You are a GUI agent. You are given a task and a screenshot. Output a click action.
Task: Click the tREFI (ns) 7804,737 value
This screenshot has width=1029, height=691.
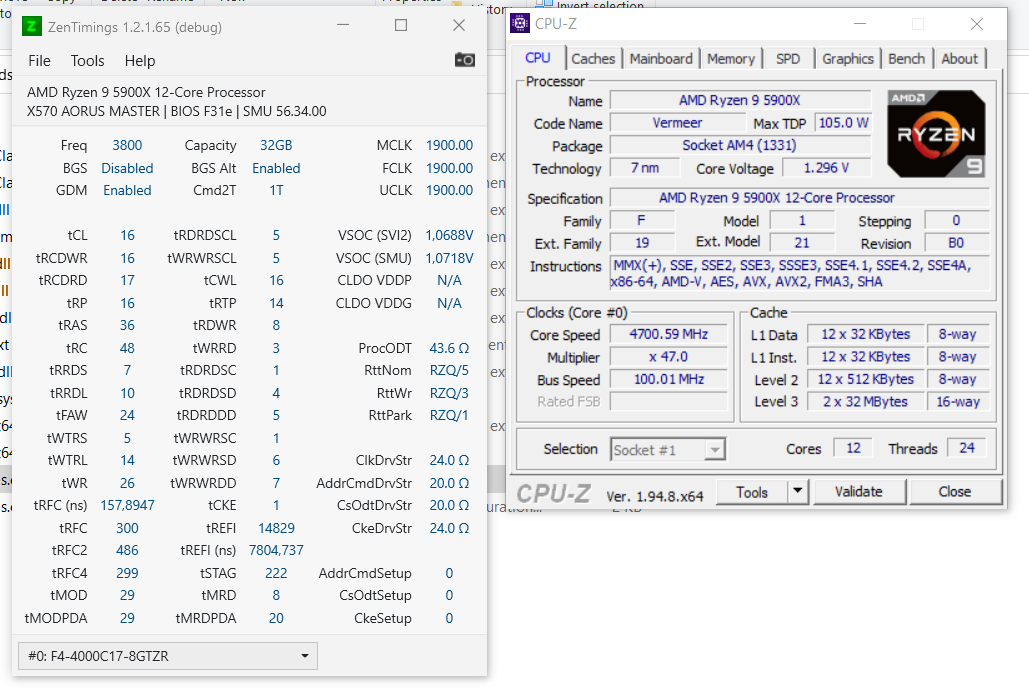(276, 550)
